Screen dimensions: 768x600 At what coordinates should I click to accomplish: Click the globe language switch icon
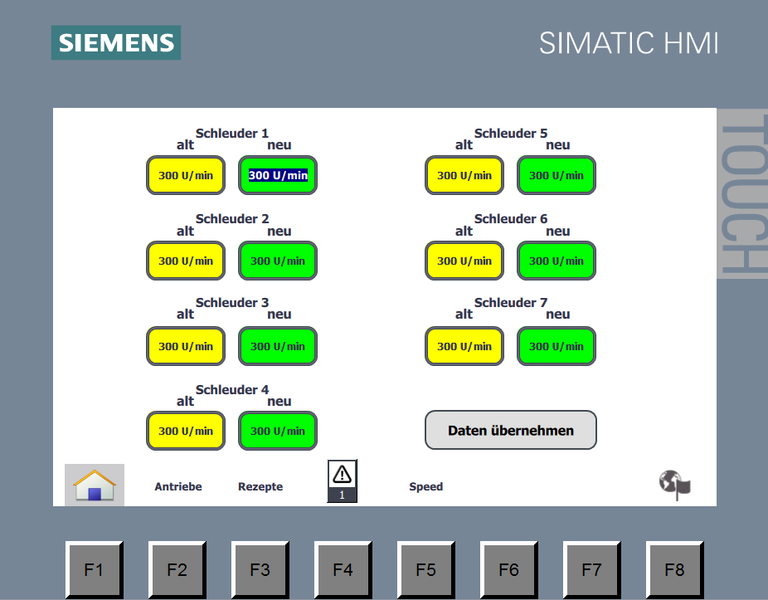[x=675, y=485]
